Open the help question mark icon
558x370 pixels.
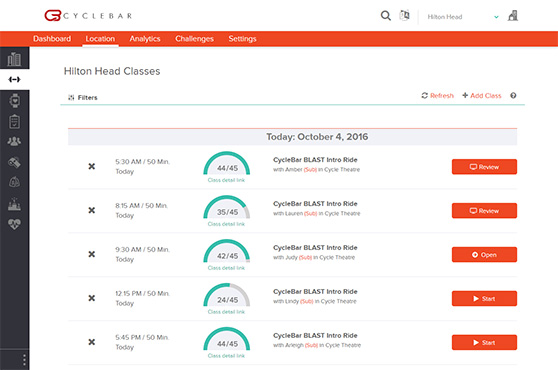point(513,95)
